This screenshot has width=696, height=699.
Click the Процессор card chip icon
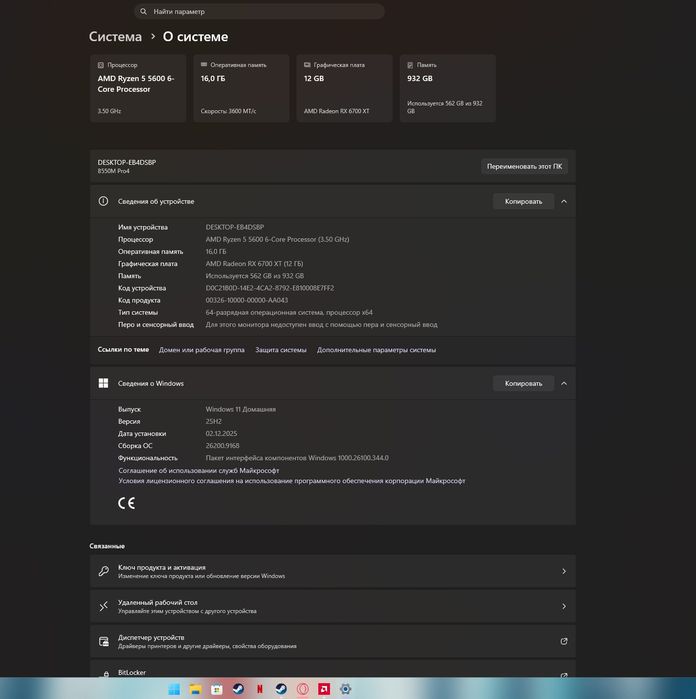tap(101, 65)
